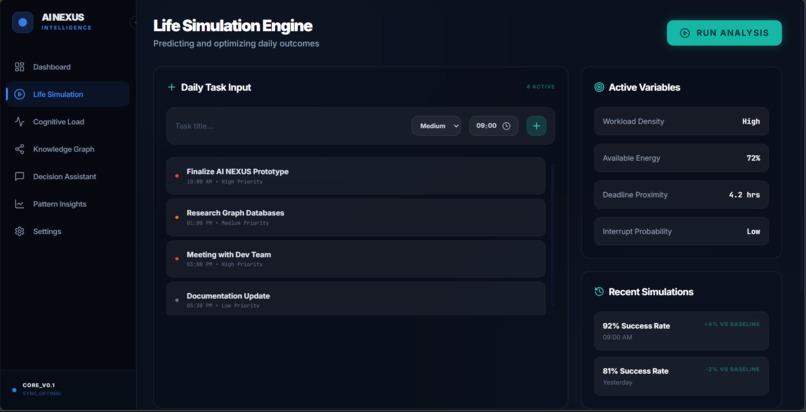Image resolution: width=806 pixels, height=412 pixels.
Task: Click the Decision Assistant chat icon
Action: click(20, 177)
